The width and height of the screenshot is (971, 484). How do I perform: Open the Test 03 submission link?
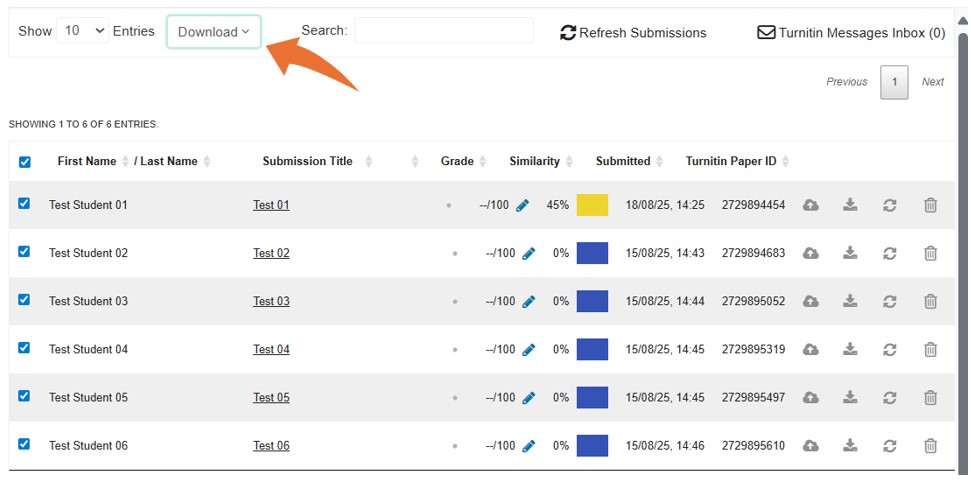click(x=271, y=301)
